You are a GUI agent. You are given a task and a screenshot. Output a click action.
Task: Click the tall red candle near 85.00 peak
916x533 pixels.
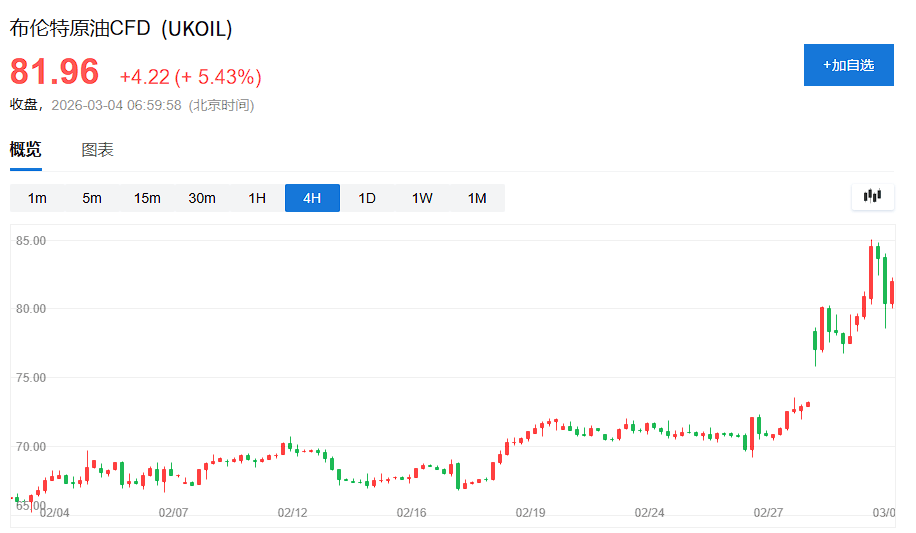(871, 270)
